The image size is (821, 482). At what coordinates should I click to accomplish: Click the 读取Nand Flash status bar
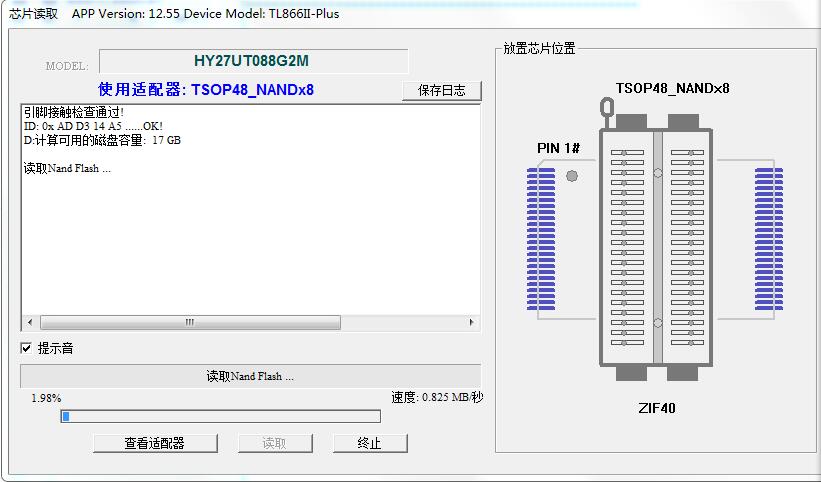tap(250, 377)
